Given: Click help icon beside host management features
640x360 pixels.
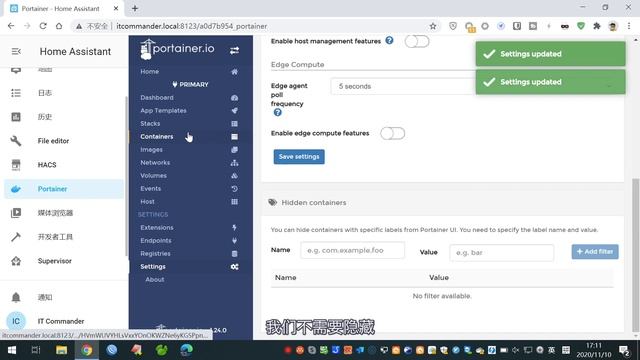Looking at the screenshot, I should [x=389, y=40].
